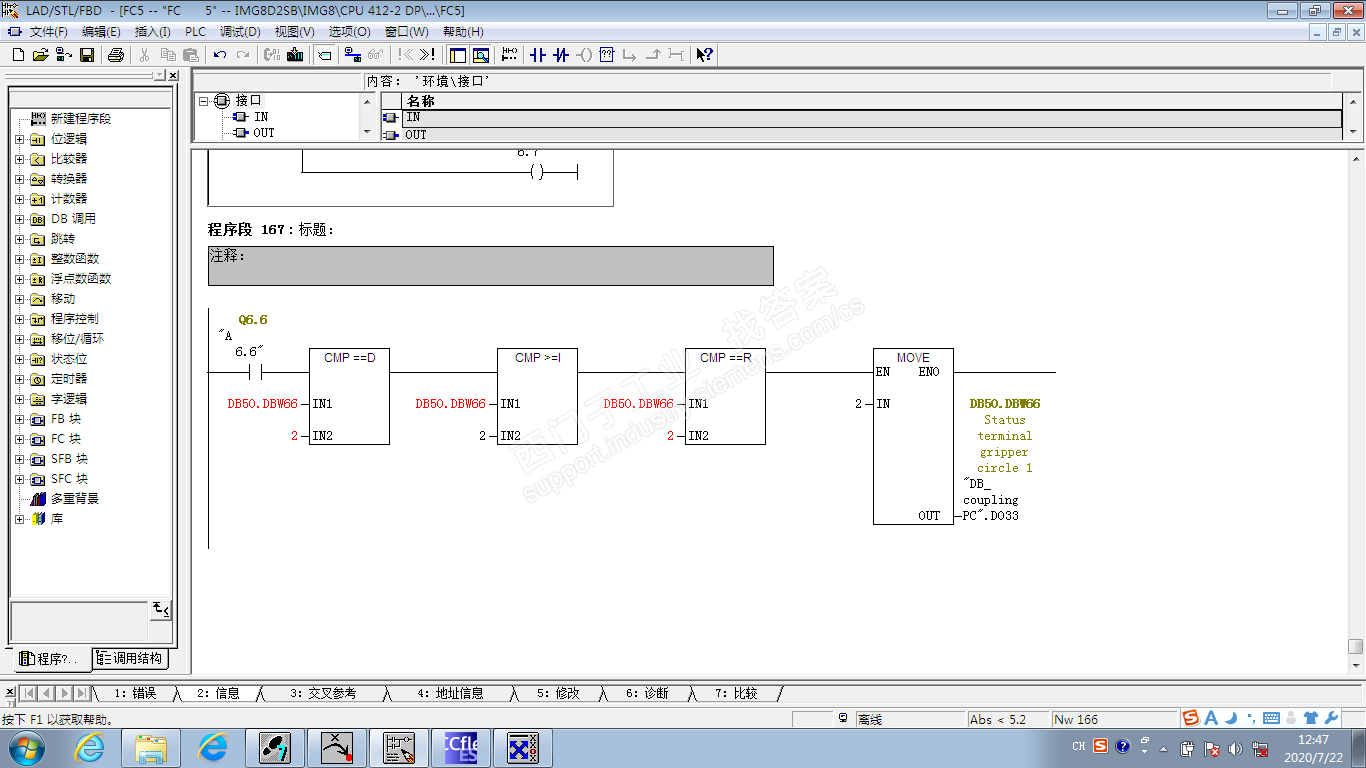Insert empty box toolbar icon
The width and height of the screenshot is (1366, 768).
(x=606, y=55)
